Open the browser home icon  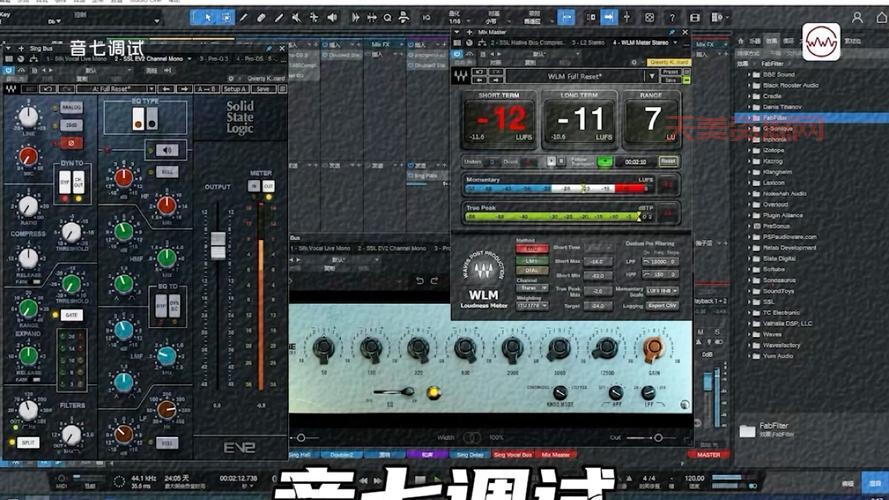click(x=741, y=41)
